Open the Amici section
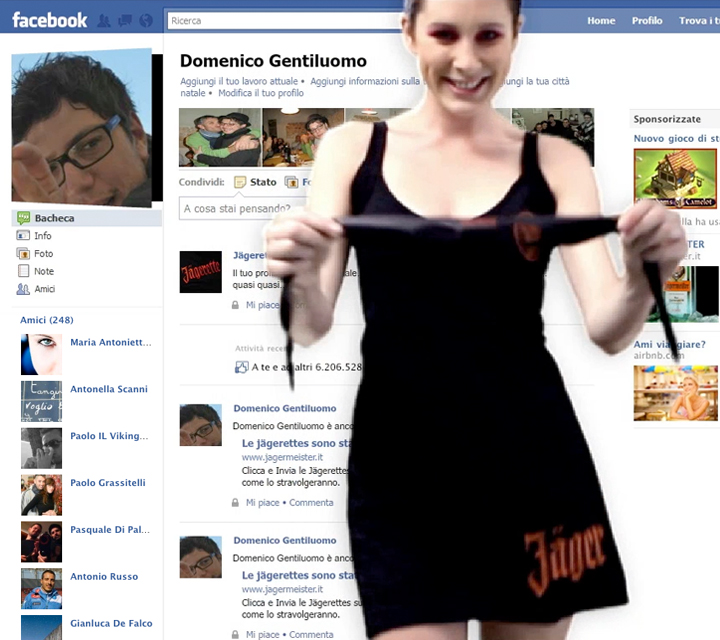 tap(45, 289)
